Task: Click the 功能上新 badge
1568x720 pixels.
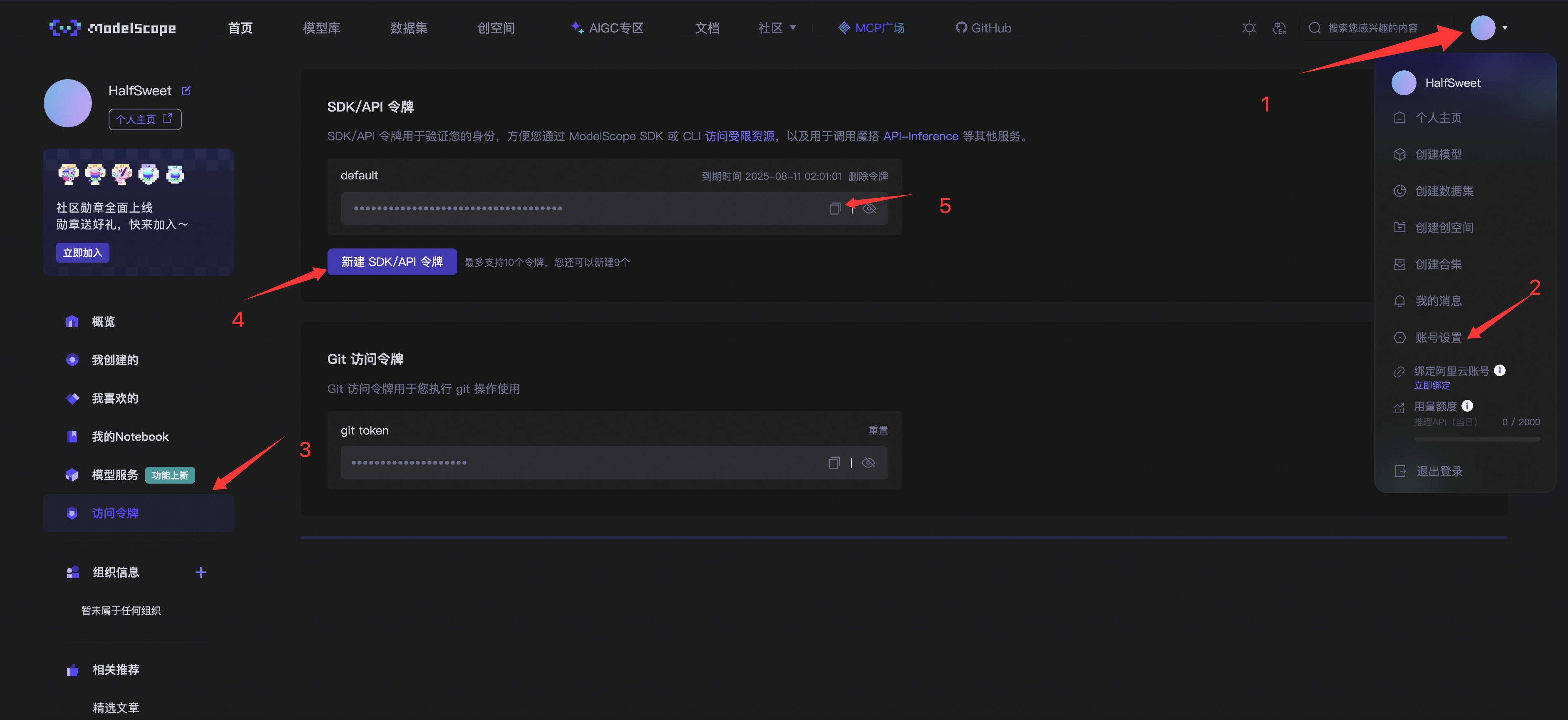Action: [170, 475]
